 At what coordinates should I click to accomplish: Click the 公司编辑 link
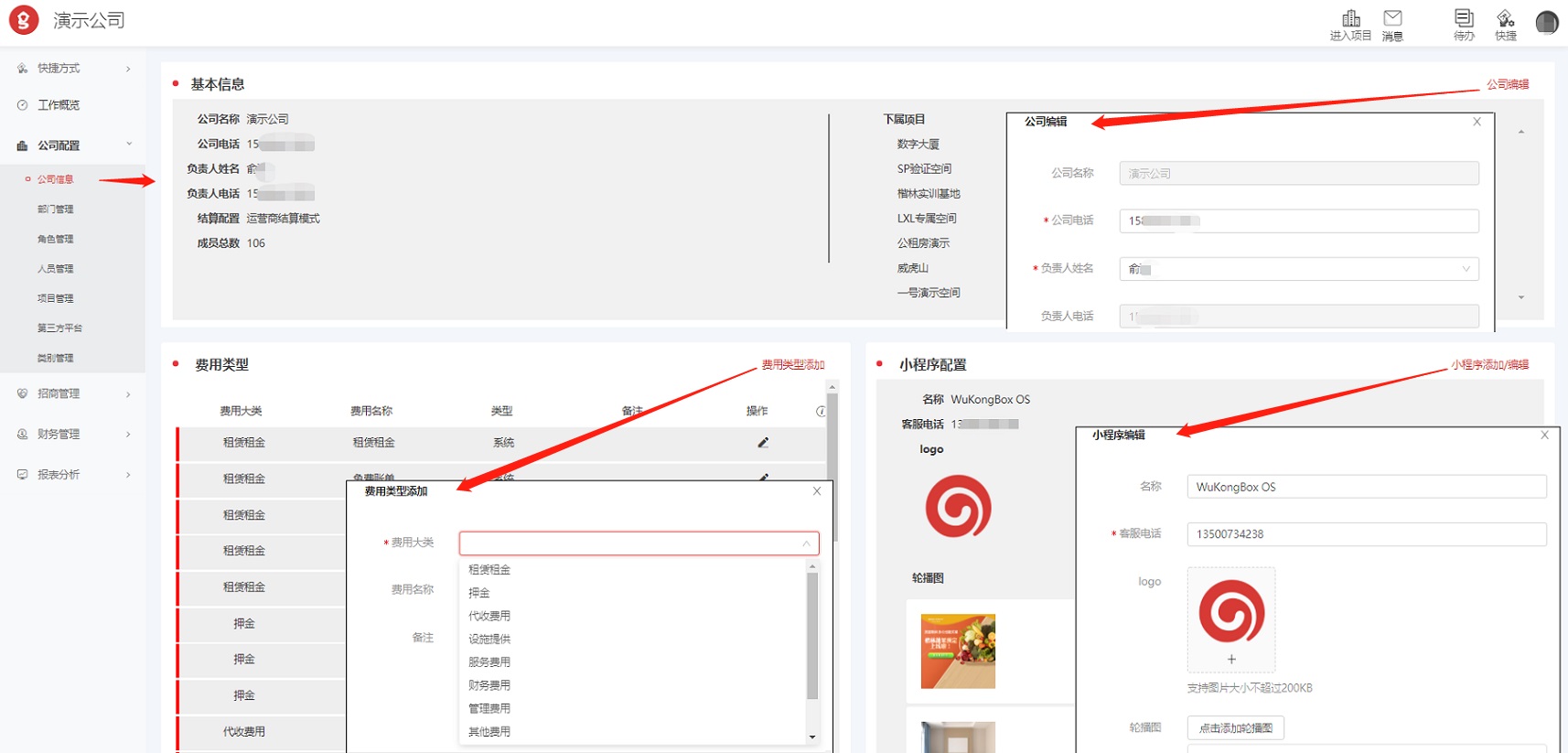click(1507, 84)
